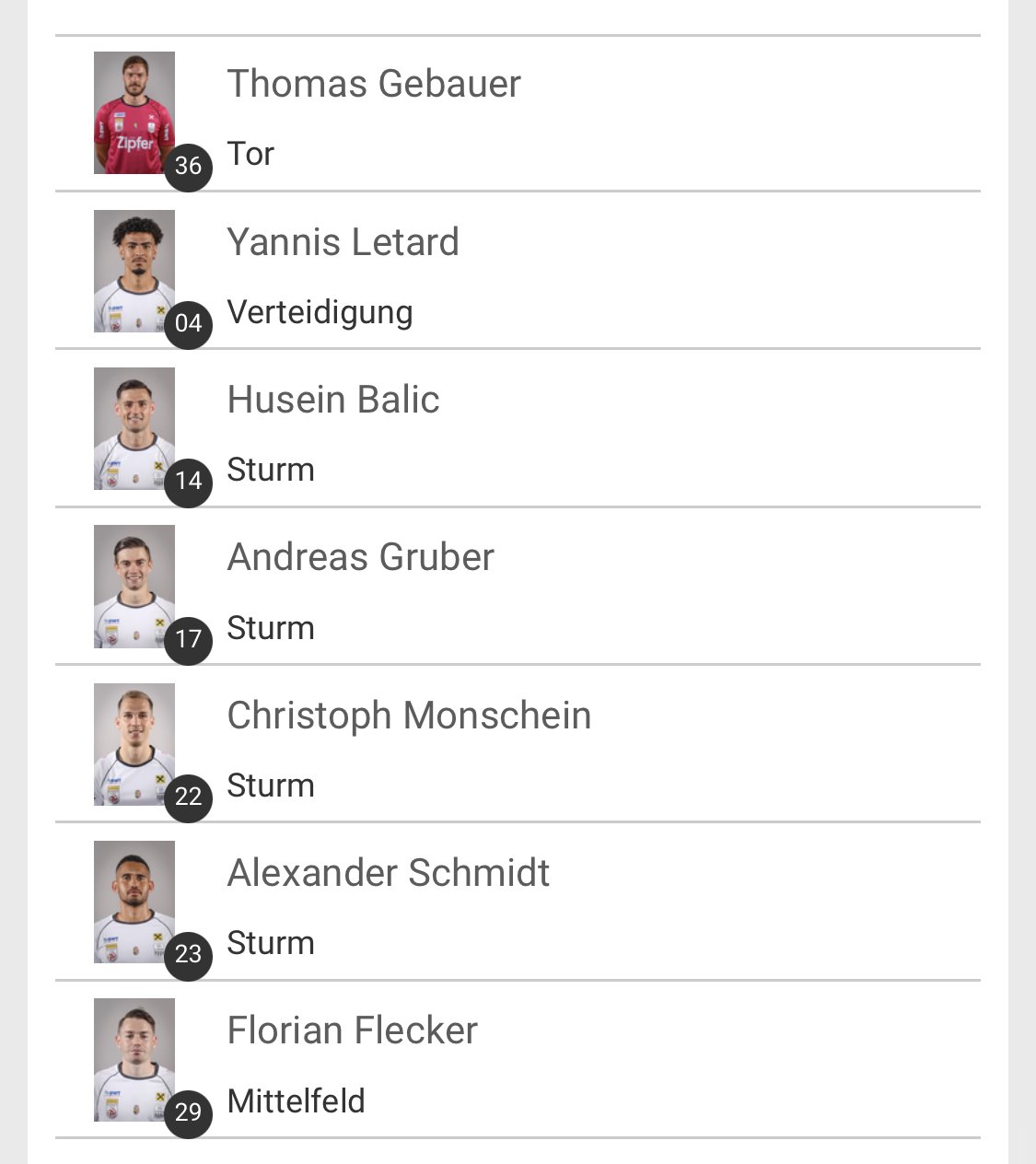Click the number 29 jersey badge
The image size is (1036, 1164).
(x=188, y=1112)
